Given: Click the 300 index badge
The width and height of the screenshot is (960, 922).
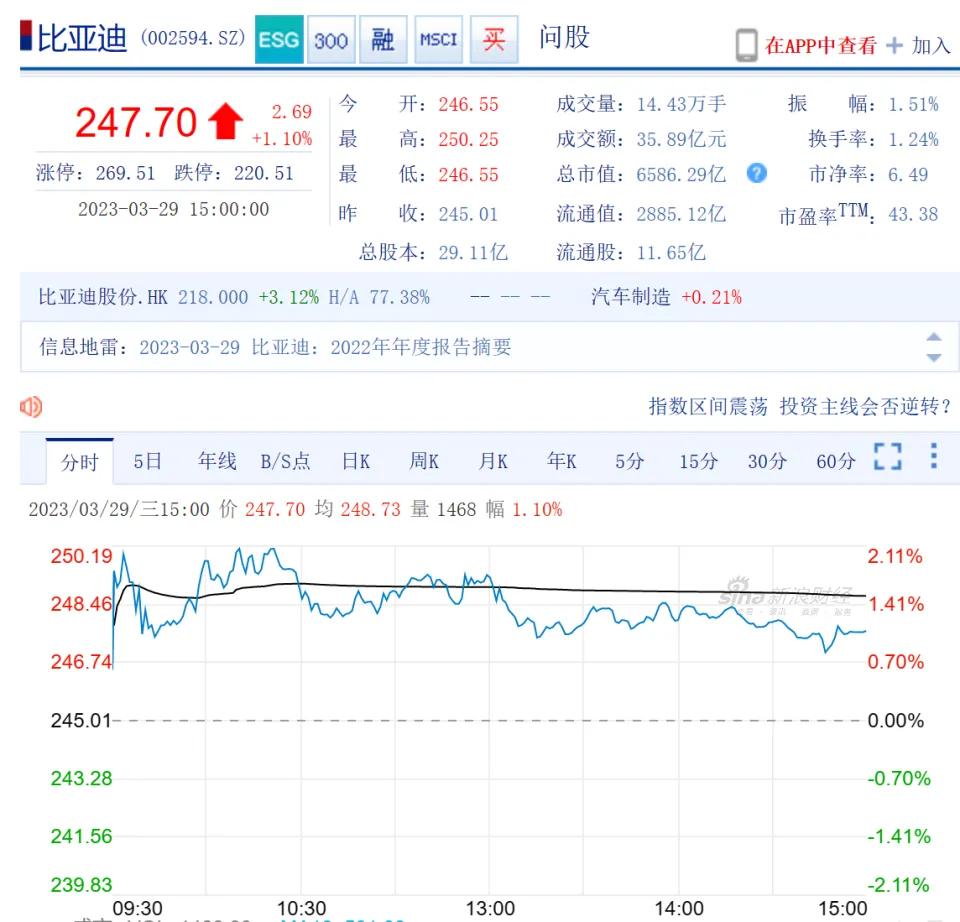Looking at the screenshot, I should coord(331,40).
